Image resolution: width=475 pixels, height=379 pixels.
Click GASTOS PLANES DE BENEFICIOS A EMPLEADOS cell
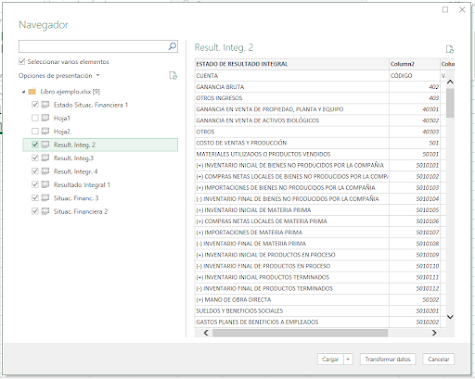point(292,322)
